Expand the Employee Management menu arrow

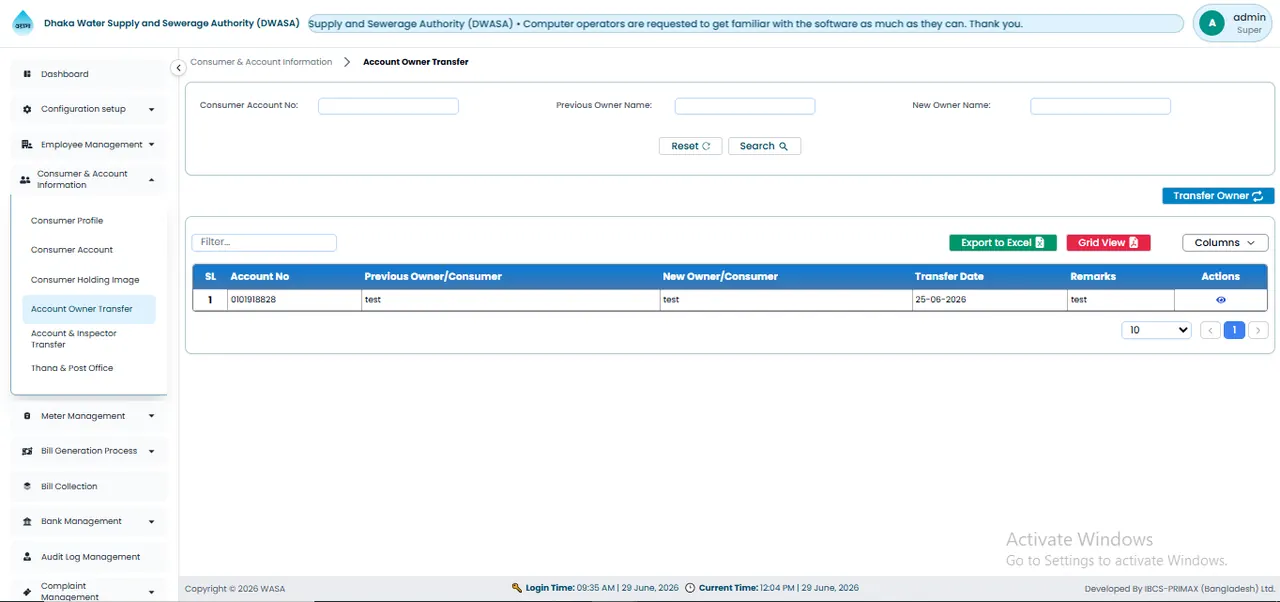pyautogui.click(x=151, y=145)
